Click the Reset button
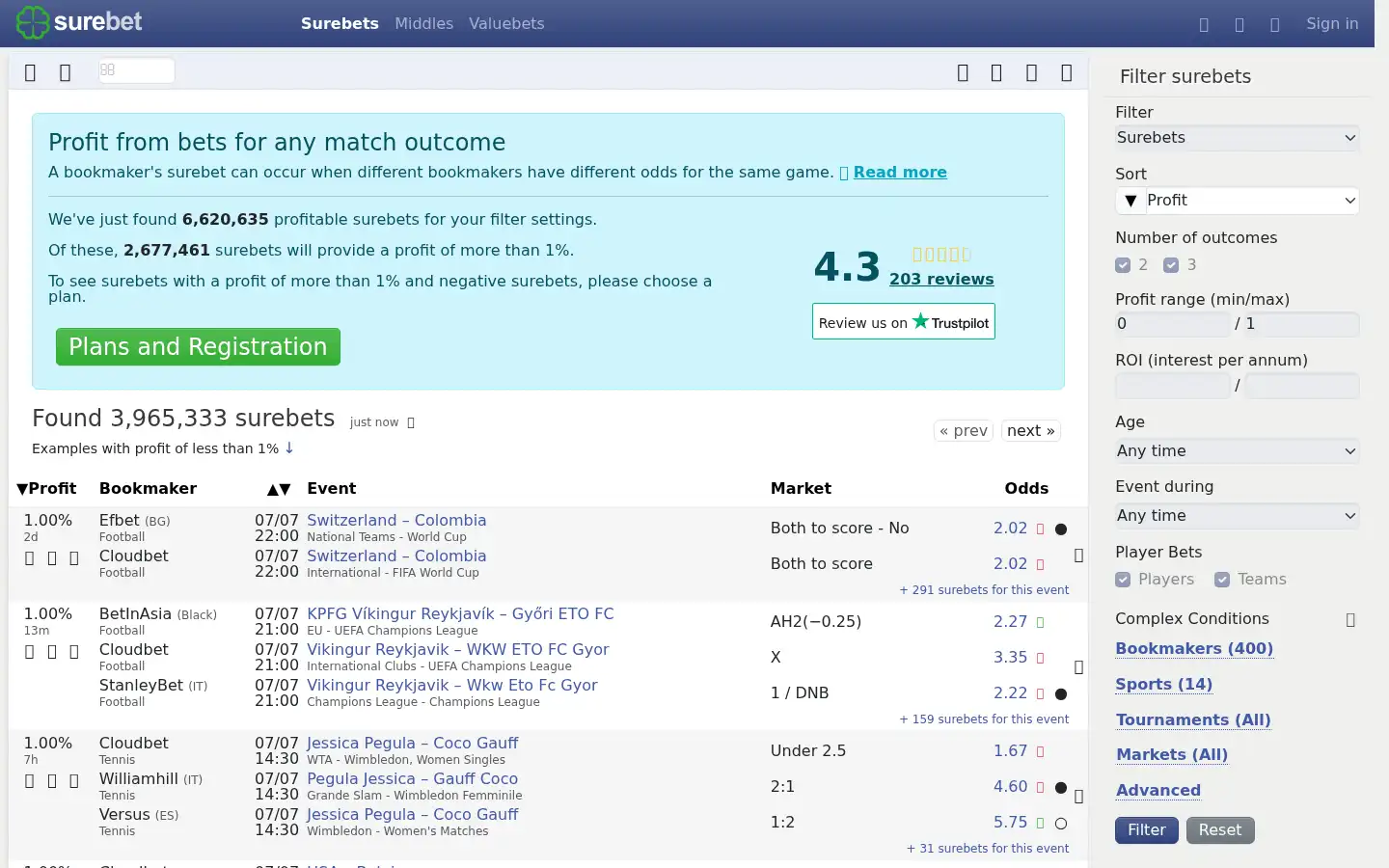This screenshot has height=868, width=1389. pyautogui.click(x=1220, y=830)
